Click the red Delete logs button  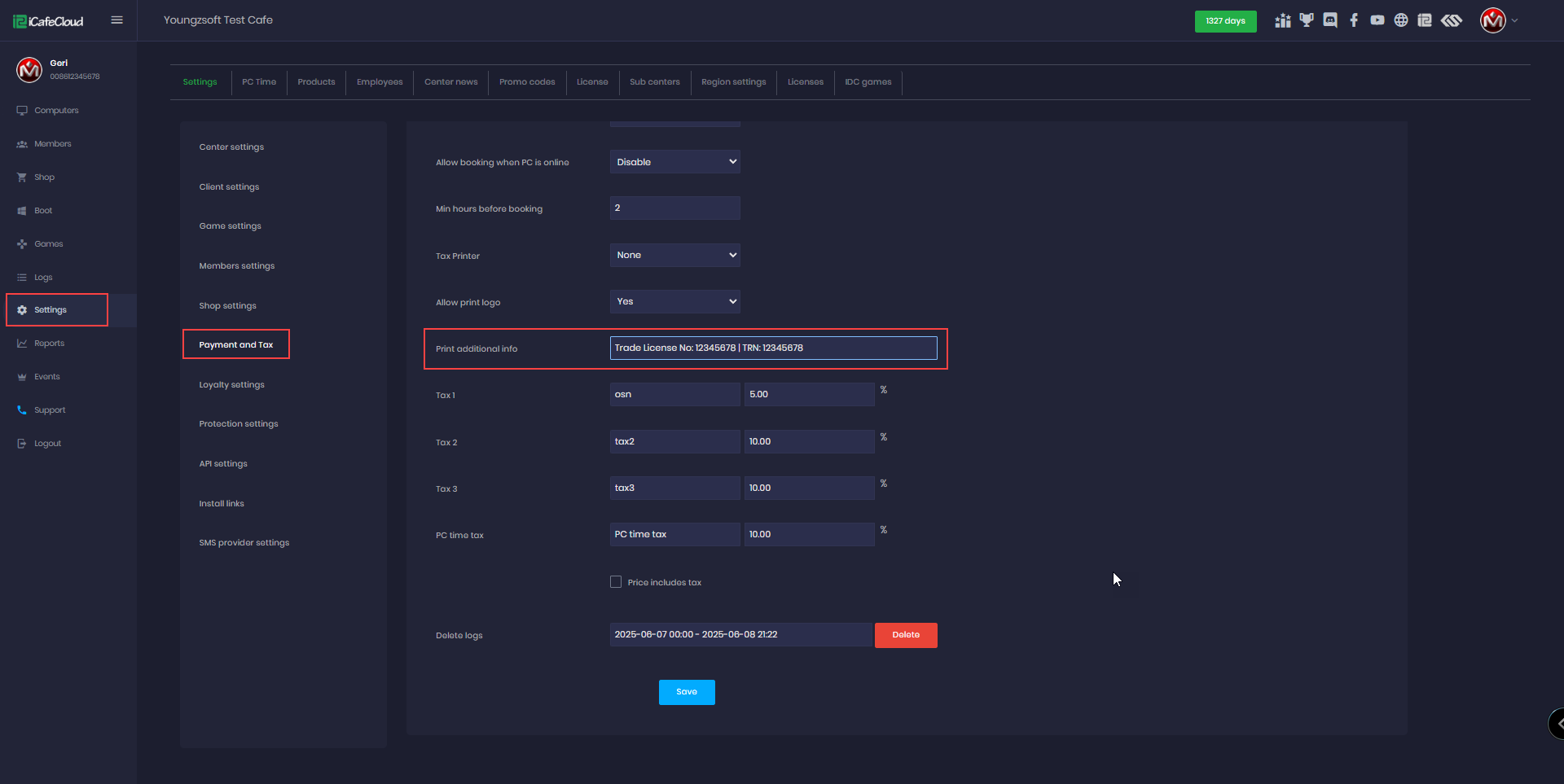click(x=906, y=635)
